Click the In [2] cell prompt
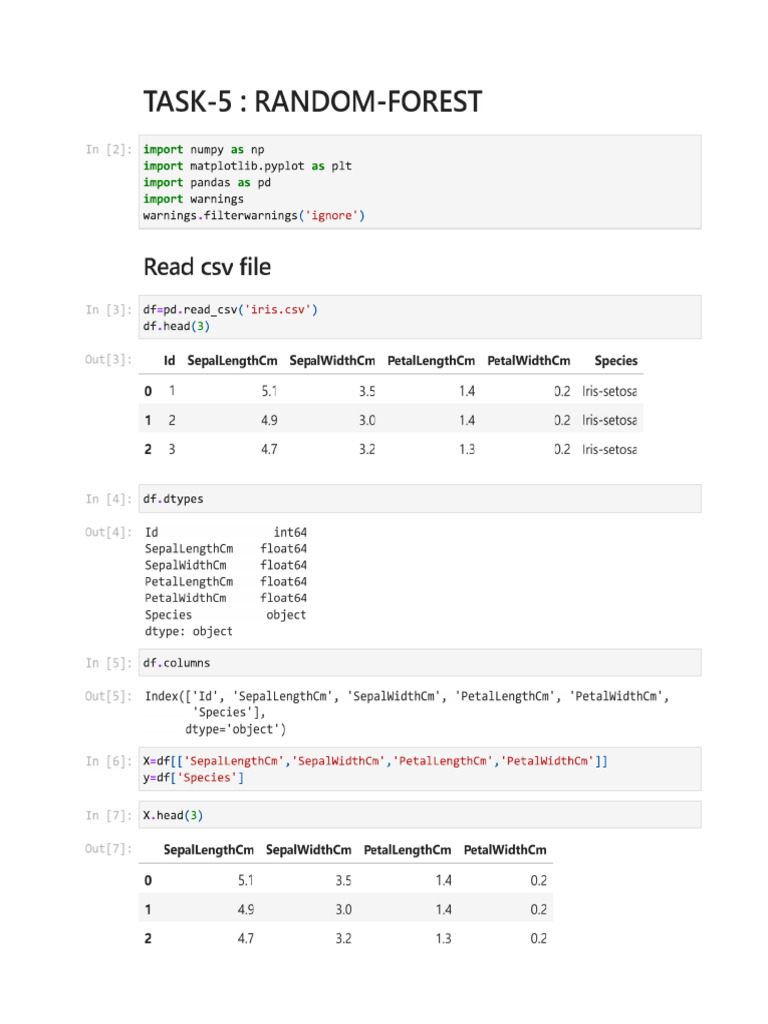This screenshot has height=1024, width=768. pyautogui.click(x=108, y=150)
